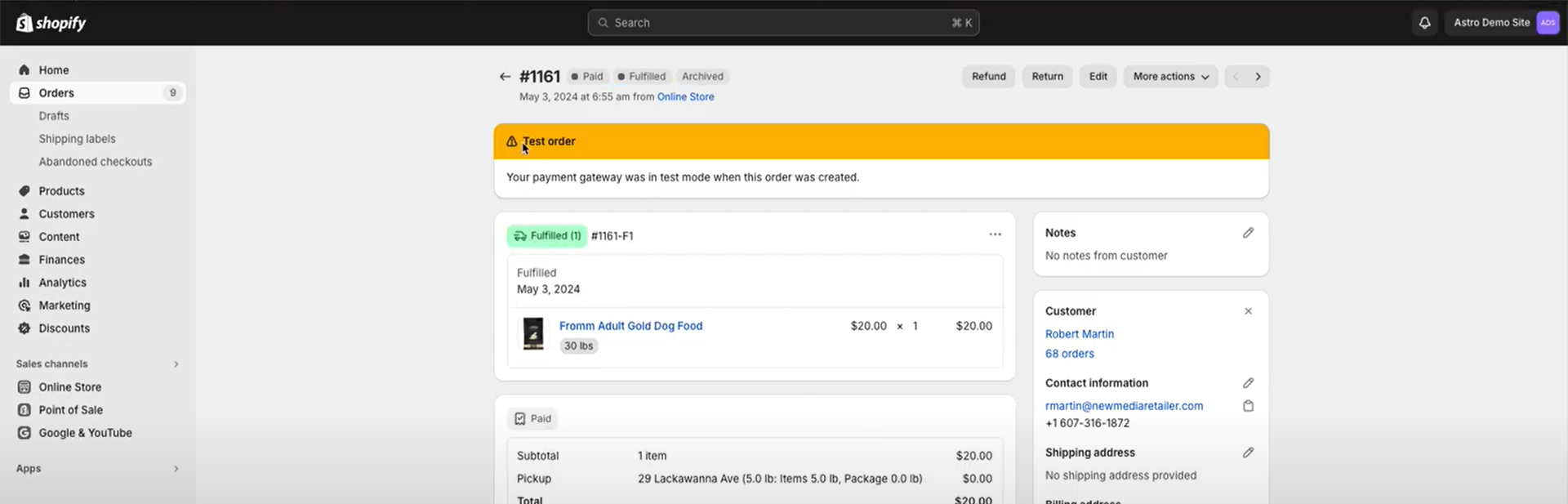The image size is (1568, 504).
Task: Click the Fromm dog food product thumbnail
Action: pos(533,334)
